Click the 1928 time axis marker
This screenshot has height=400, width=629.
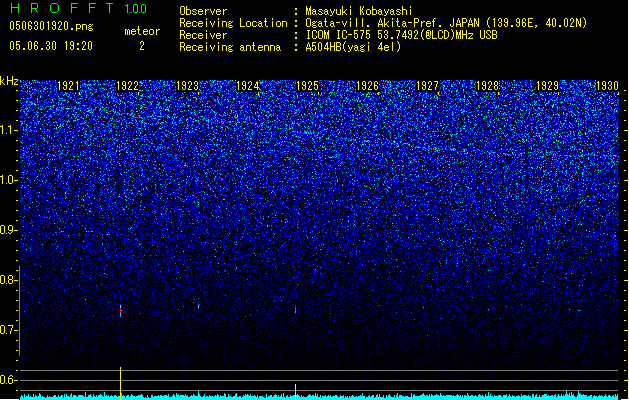(x=487, y=86)
